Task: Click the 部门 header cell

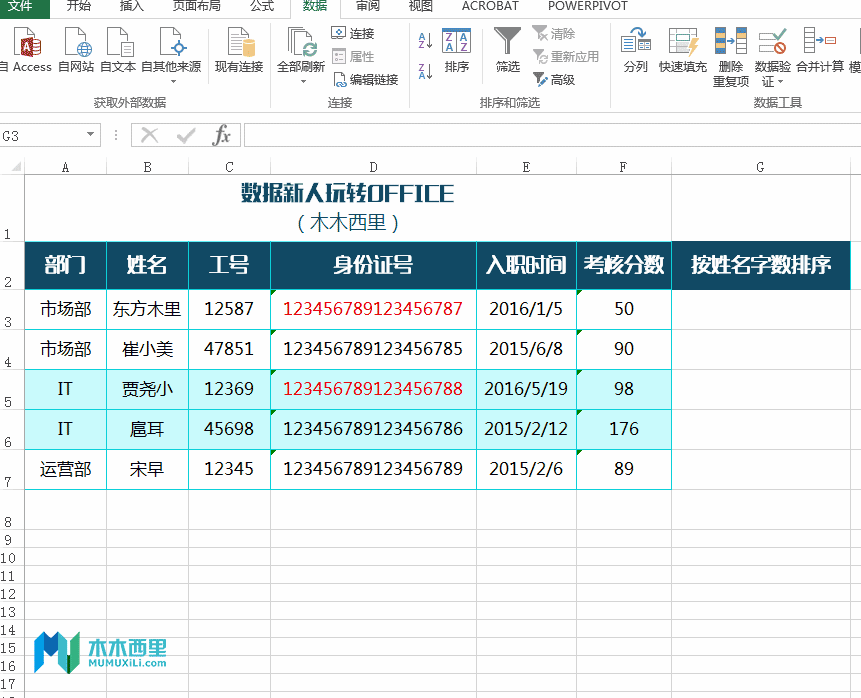Action: [65, 265]
